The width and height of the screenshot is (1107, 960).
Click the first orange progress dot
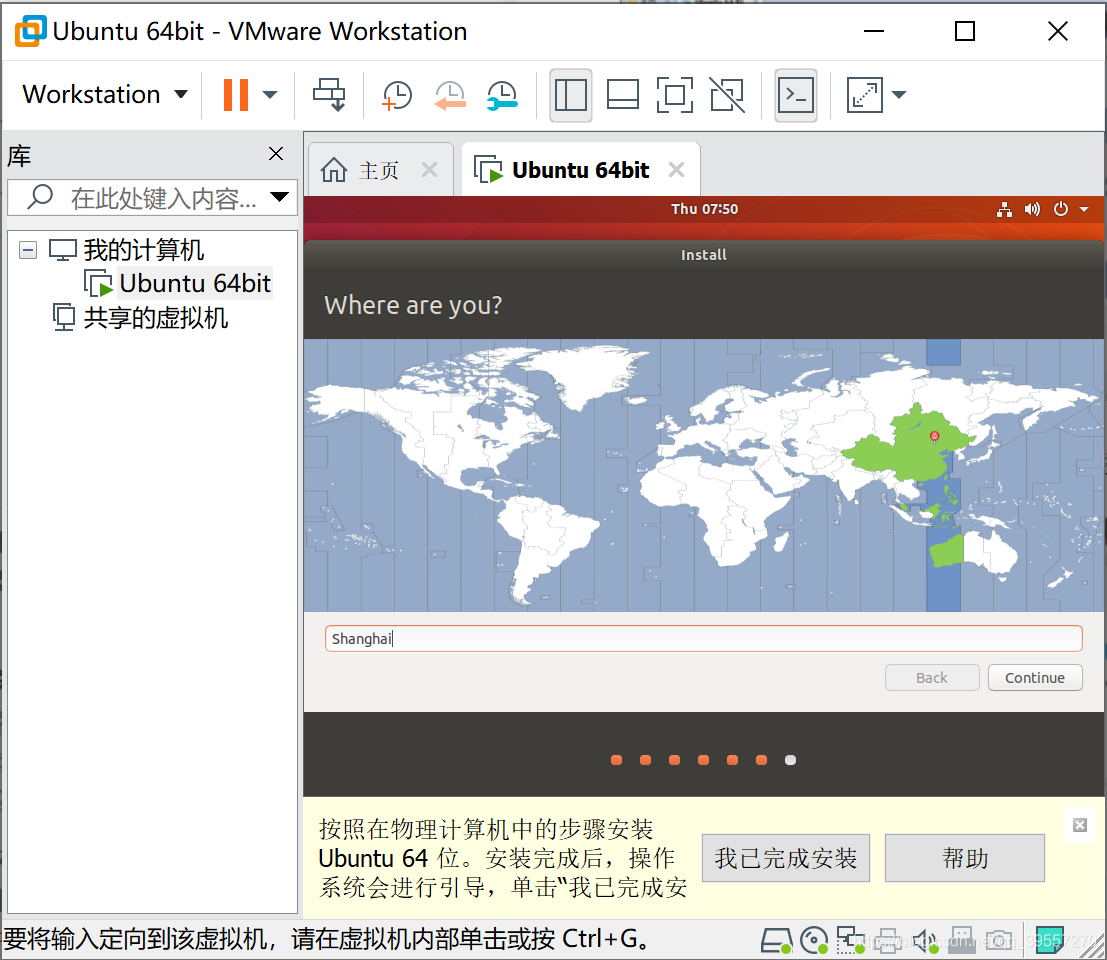pyautogui.click(x=616, y=760)
